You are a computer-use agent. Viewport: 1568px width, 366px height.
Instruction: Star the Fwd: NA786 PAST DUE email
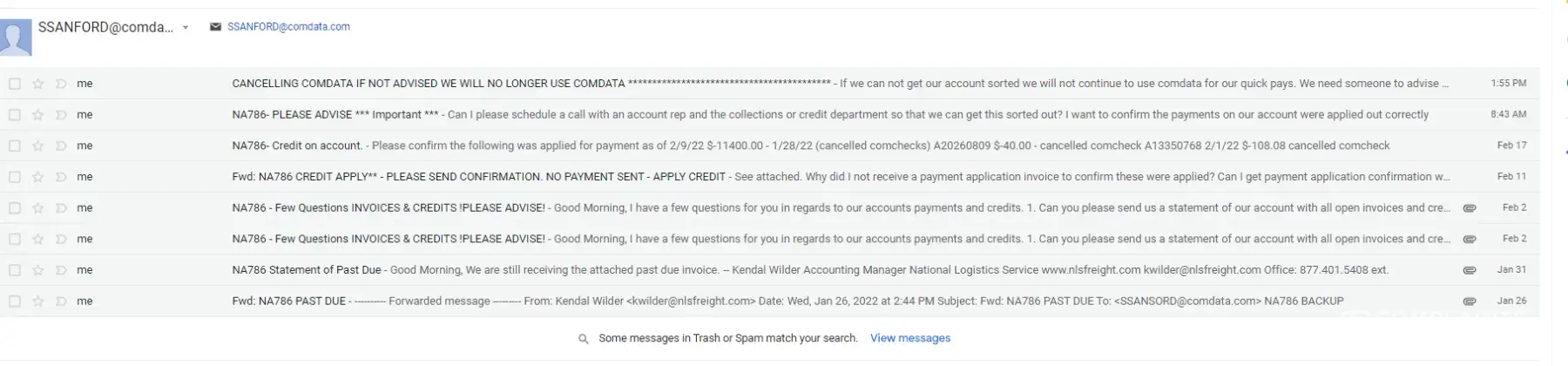[37, 302]
